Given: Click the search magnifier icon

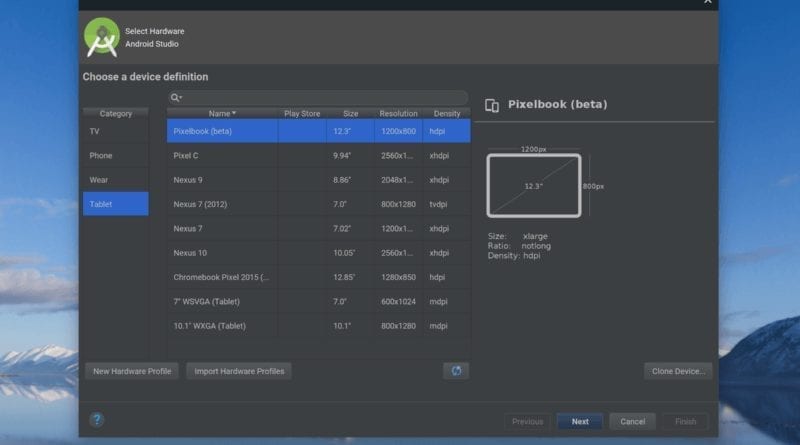Looking at the screenshot, I should (x=176, y=97).
